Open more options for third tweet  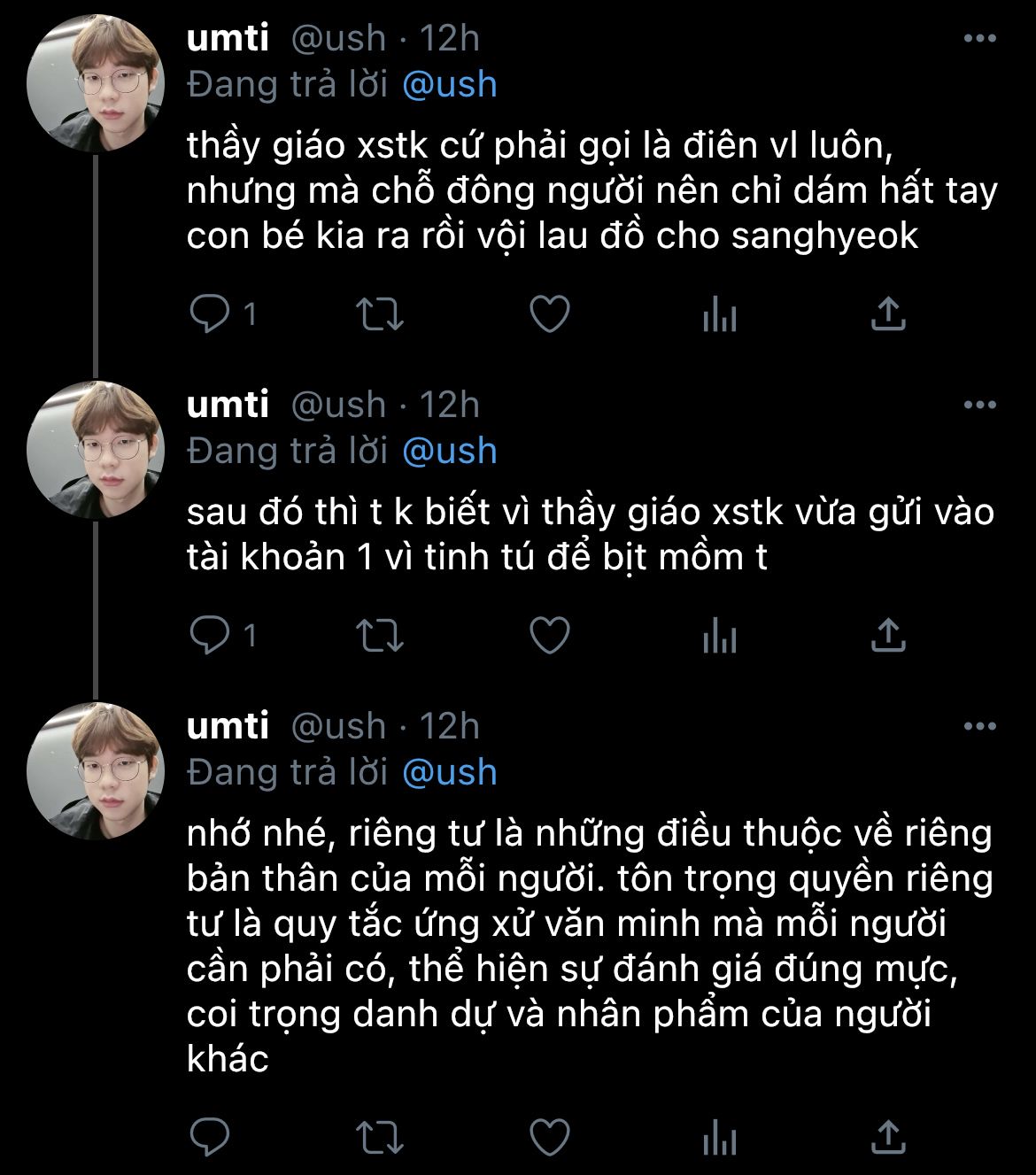(979, 727)
